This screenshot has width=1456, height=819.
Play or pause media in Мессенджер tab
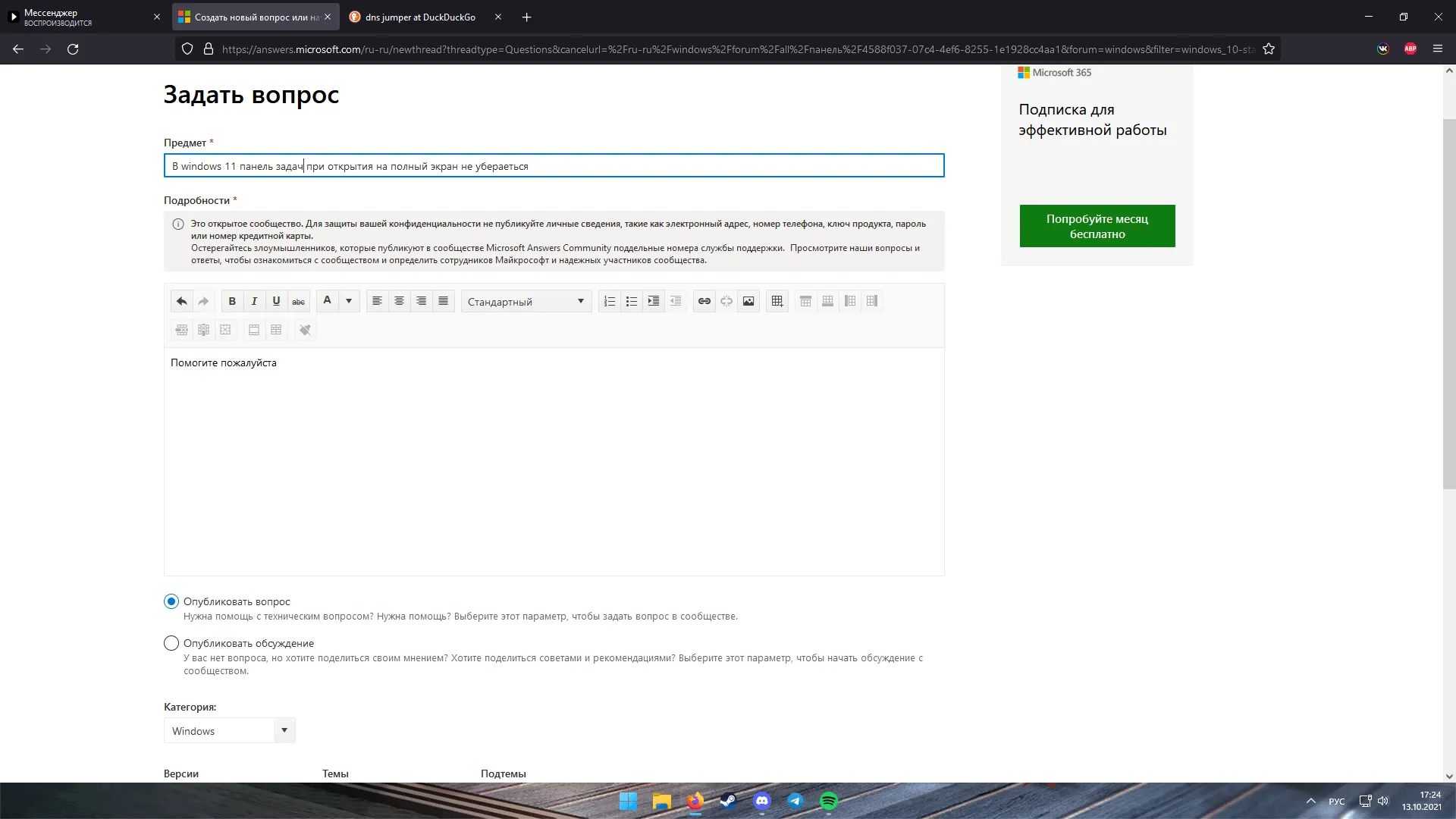(x=13, y=17)
